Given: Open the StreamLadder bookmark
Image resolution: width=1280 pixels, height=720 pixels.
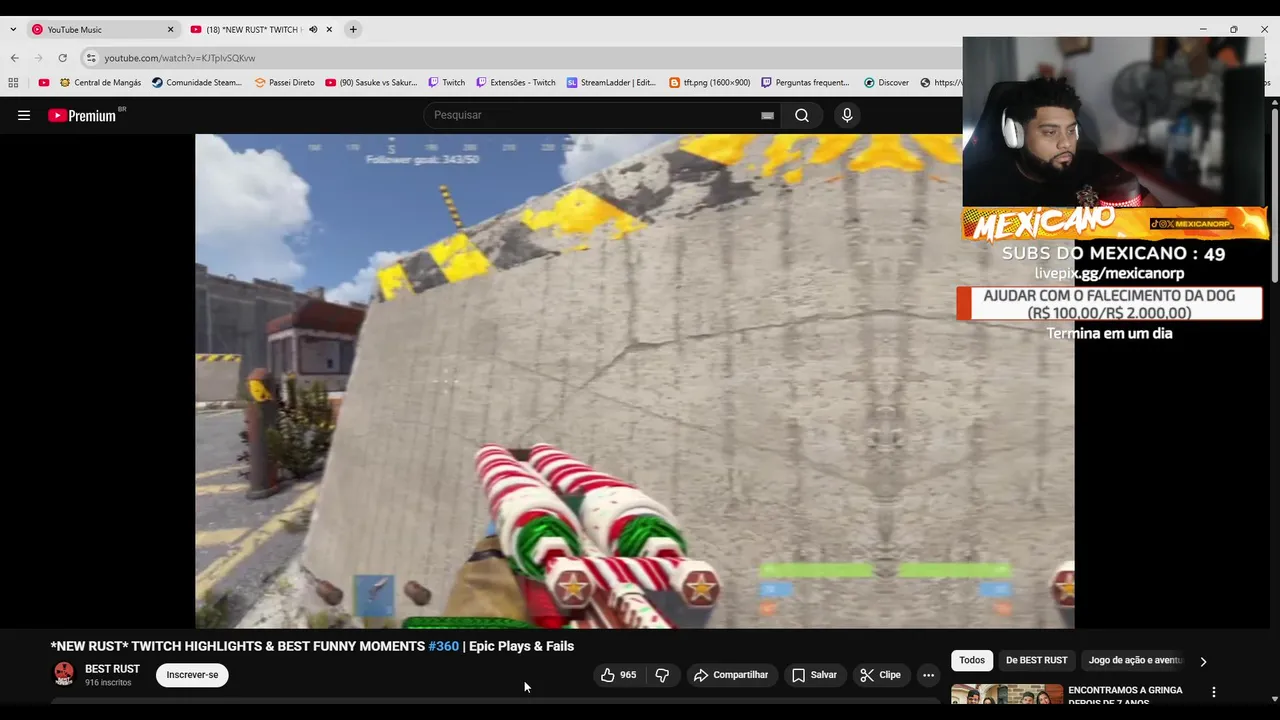Looking at the screenshot, I should 611,83.
